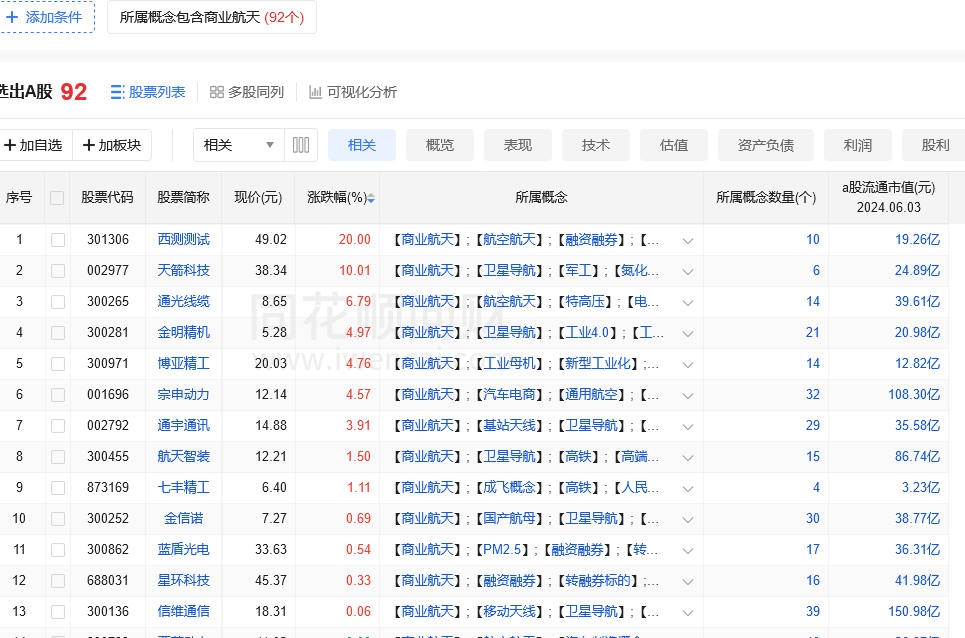Open the 所属概念包含商业航天 condition tag
The image size is (965, 638).
(x=212, y=17)
